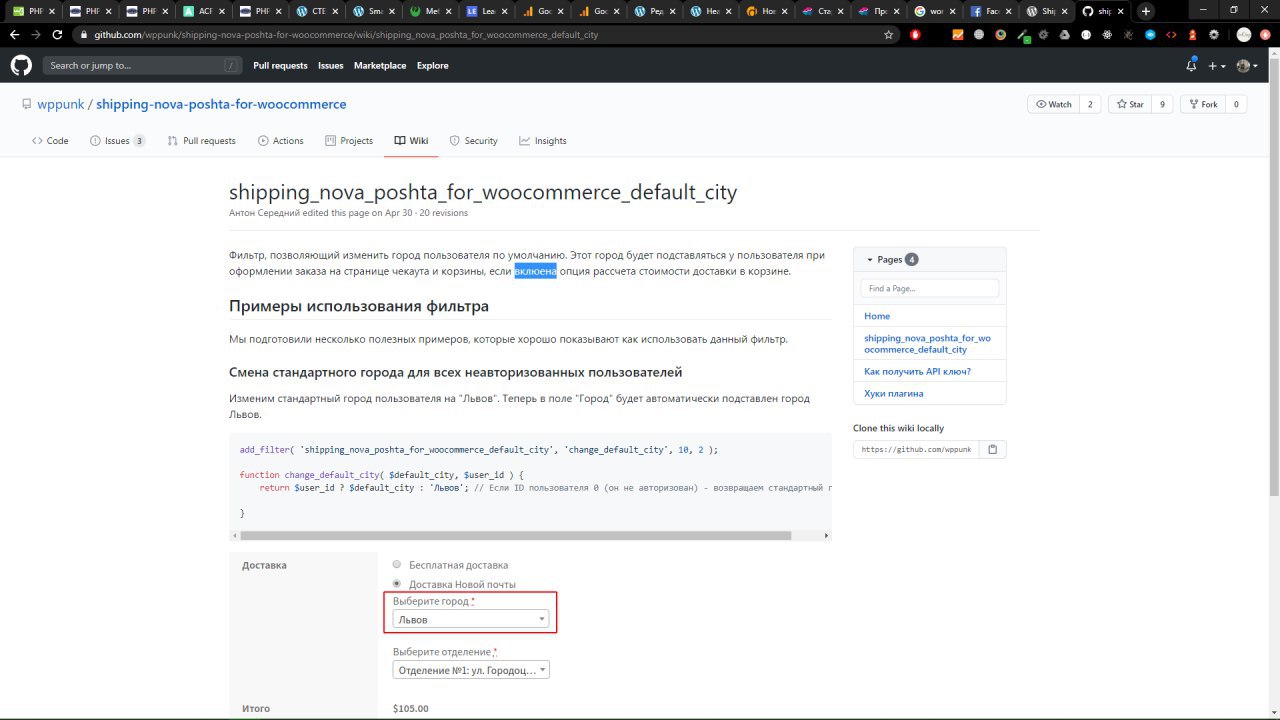Open the Хуки плагина wiki page
The width and height of the screenshot is (1280, 720).
click(893, 393)
